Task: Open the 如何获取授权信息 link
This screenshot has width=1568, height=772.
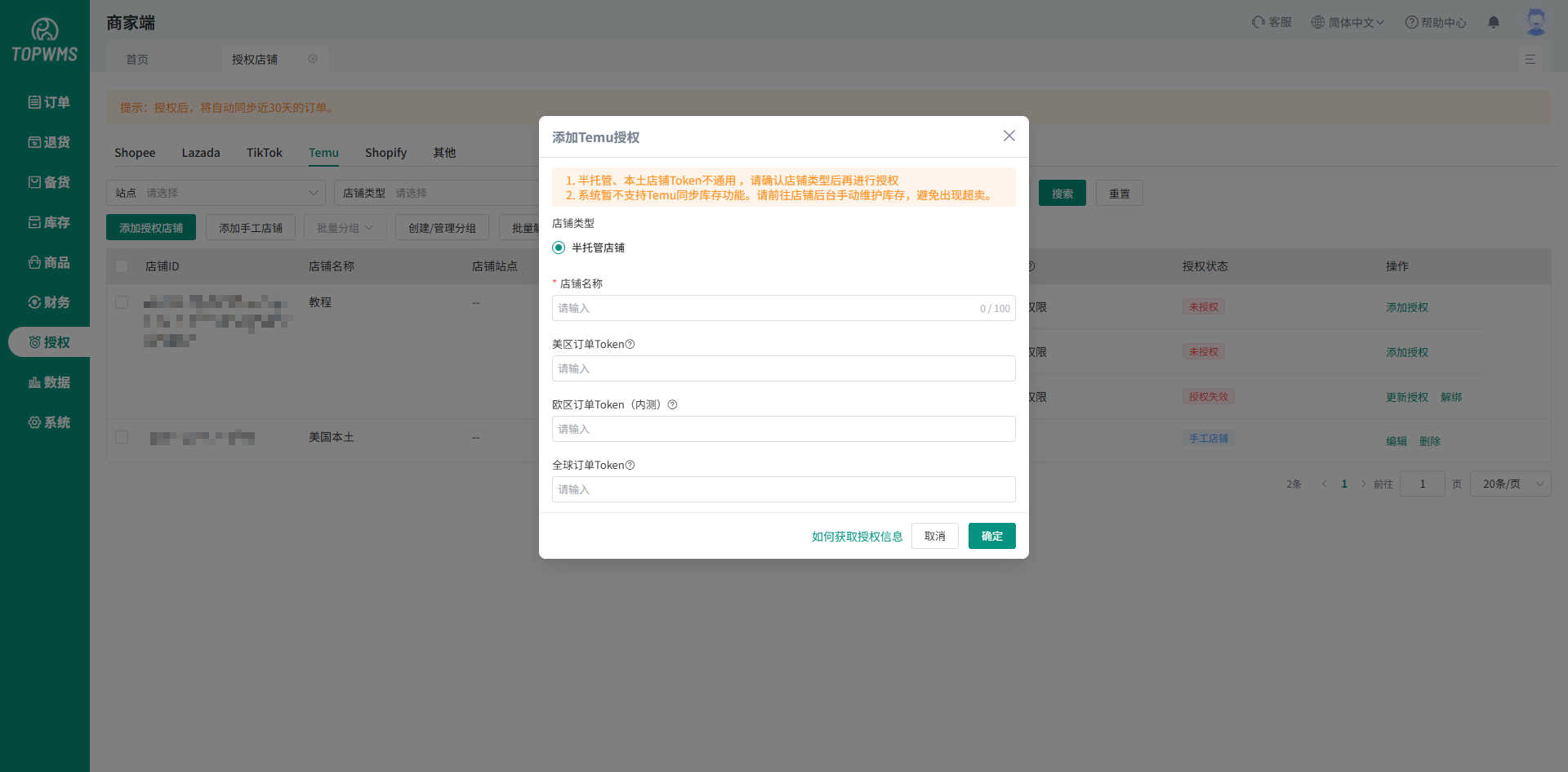Action: [x=857, y=537]
